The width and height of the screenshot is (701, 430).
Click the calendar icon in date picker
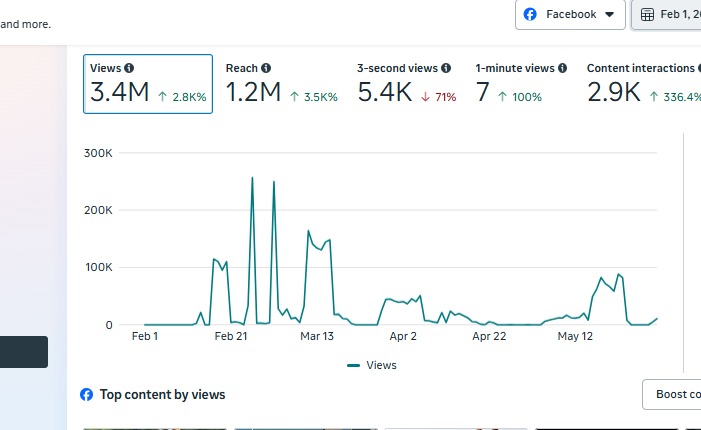click(647, 15)
